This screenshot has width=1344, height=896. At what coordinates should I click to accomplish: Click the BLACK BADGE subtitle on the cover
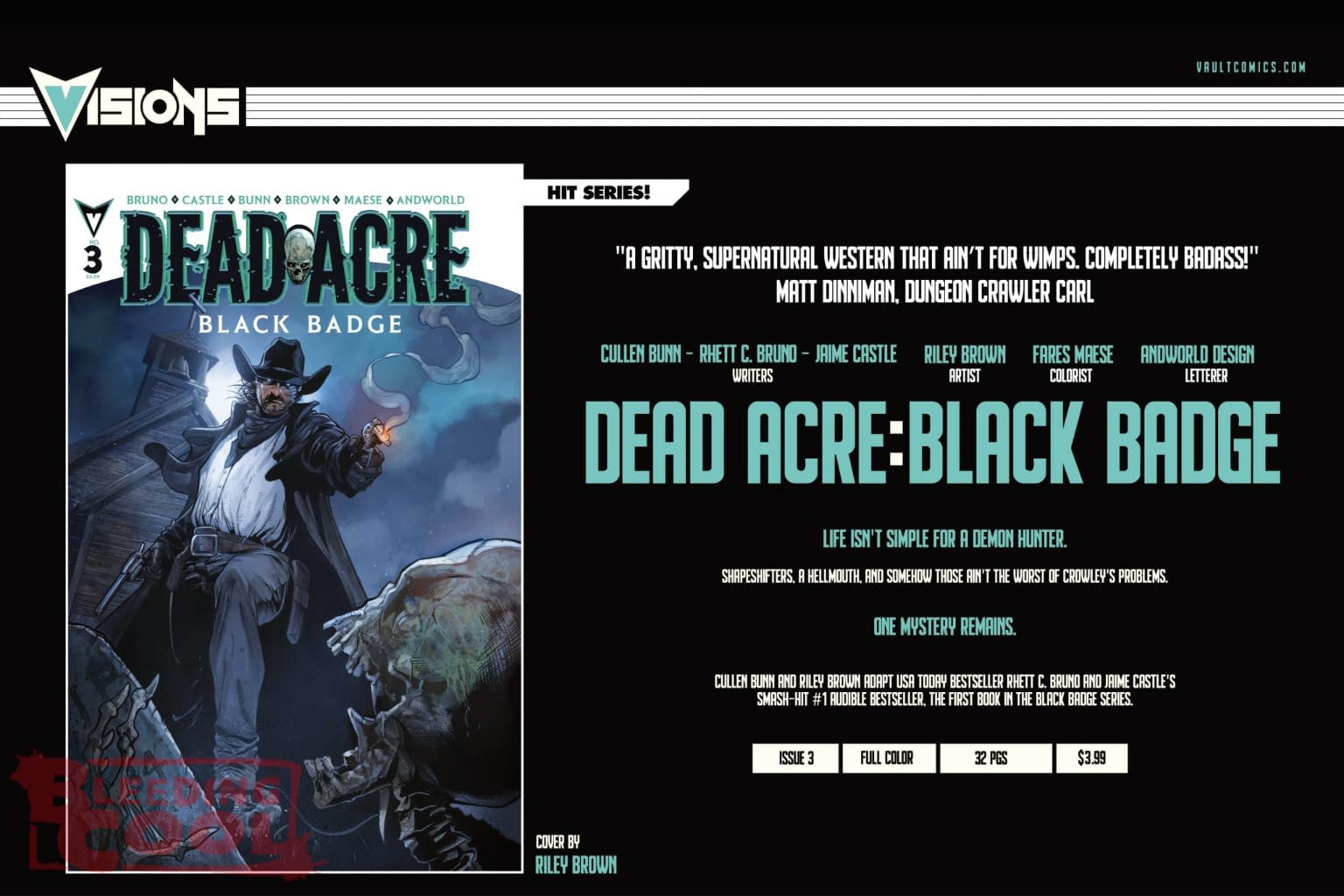300,324
